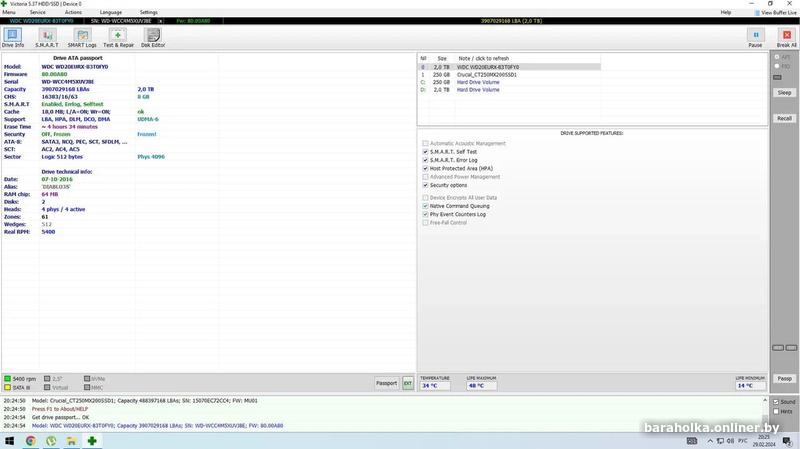Click the touch keyboard tray icon
800x449 pixels.
pyautogui.click(x=692, y=441)
